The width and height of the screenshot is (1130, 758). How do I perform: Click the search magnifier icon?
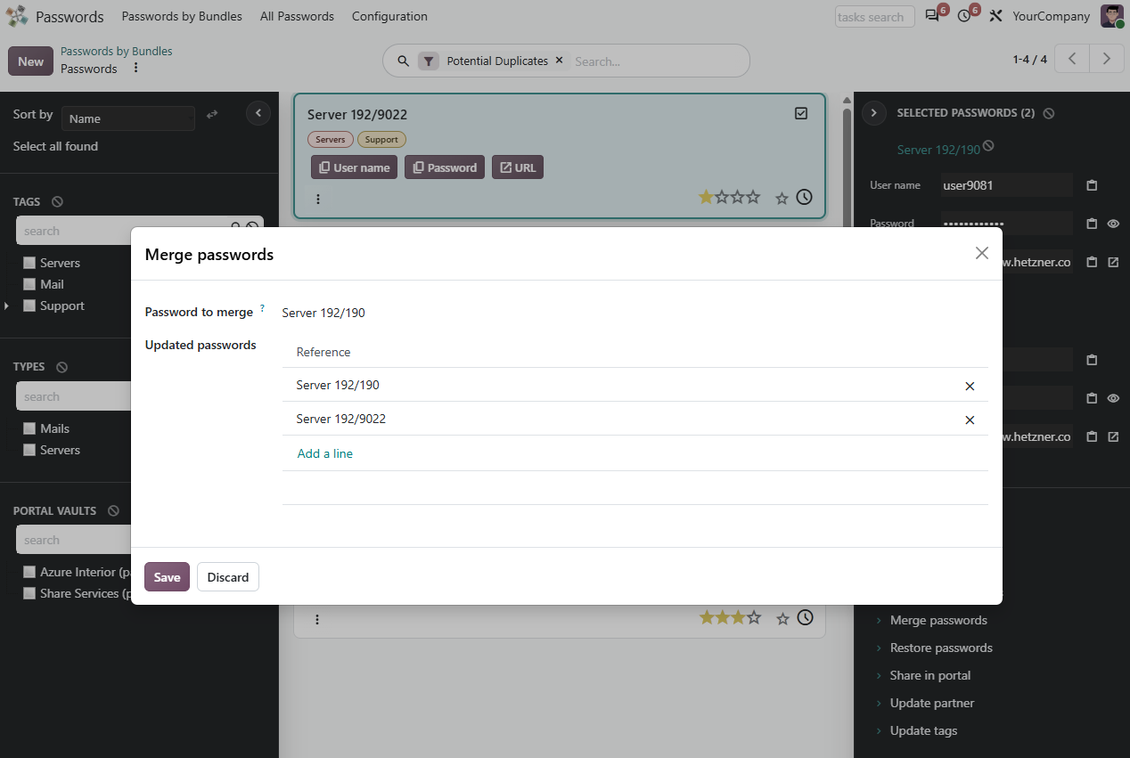[x=403, y=61]
